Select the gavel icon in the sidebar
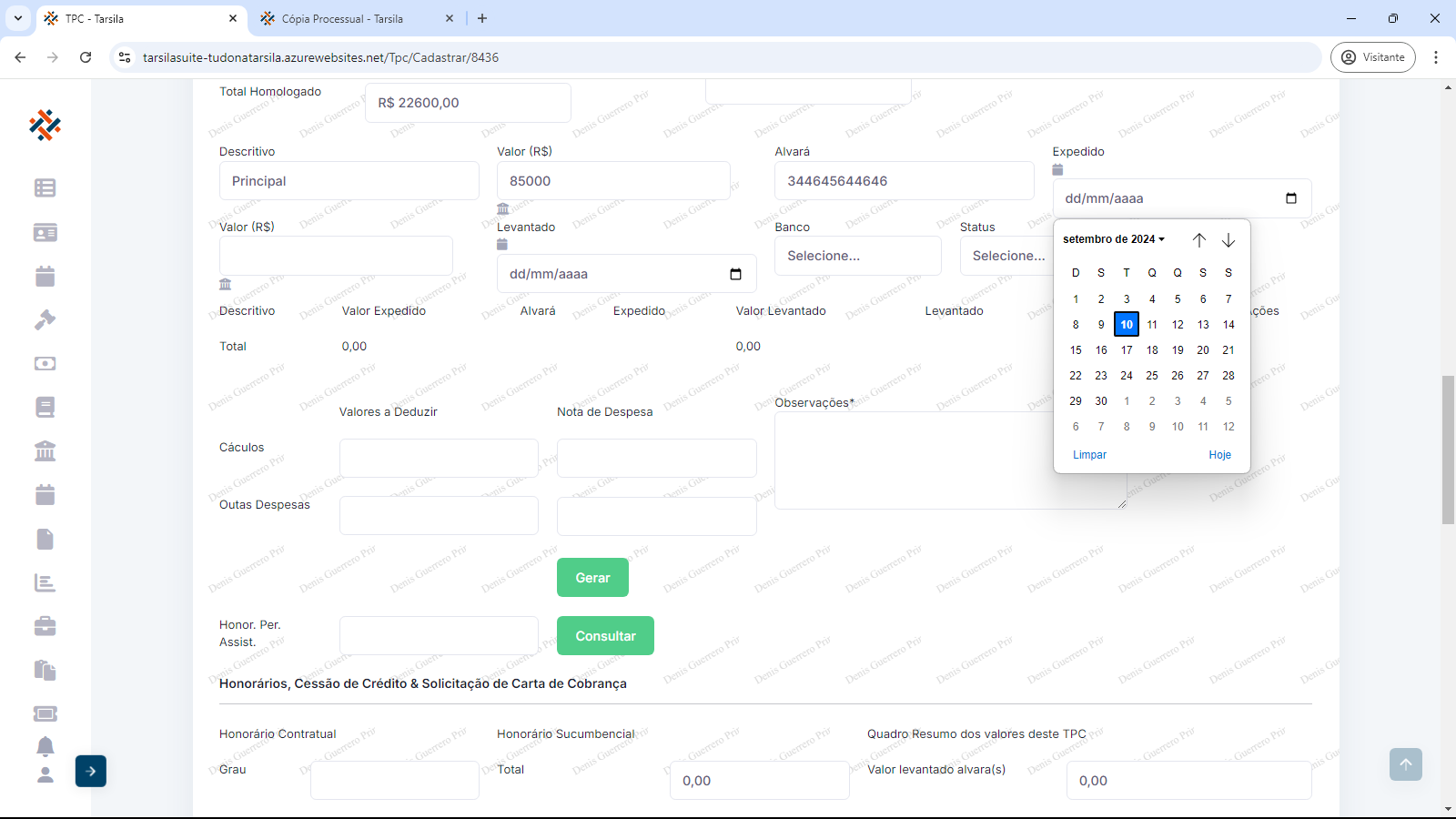 point(45,319)
